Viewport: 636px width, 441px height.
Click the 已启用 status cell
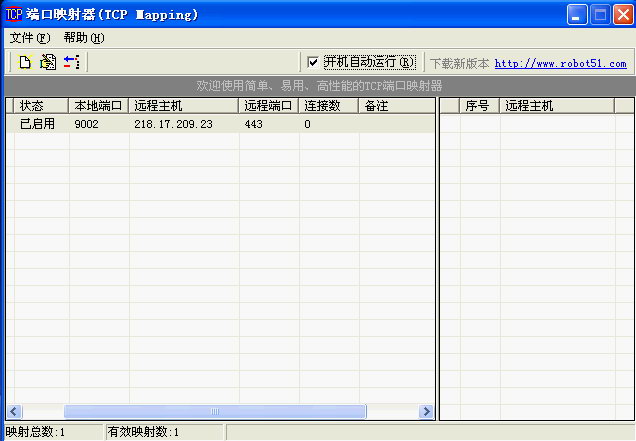38,124
